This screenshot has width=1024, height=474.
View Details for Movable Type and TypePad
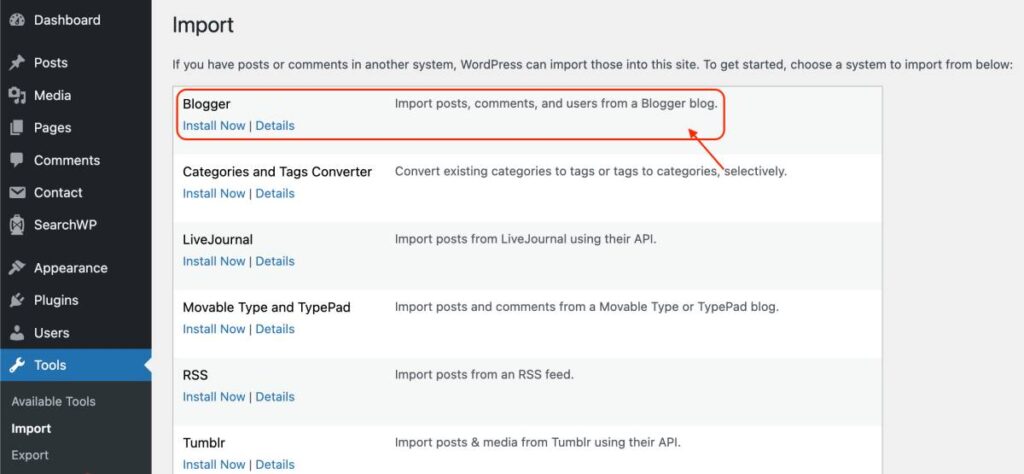[275, 329]
